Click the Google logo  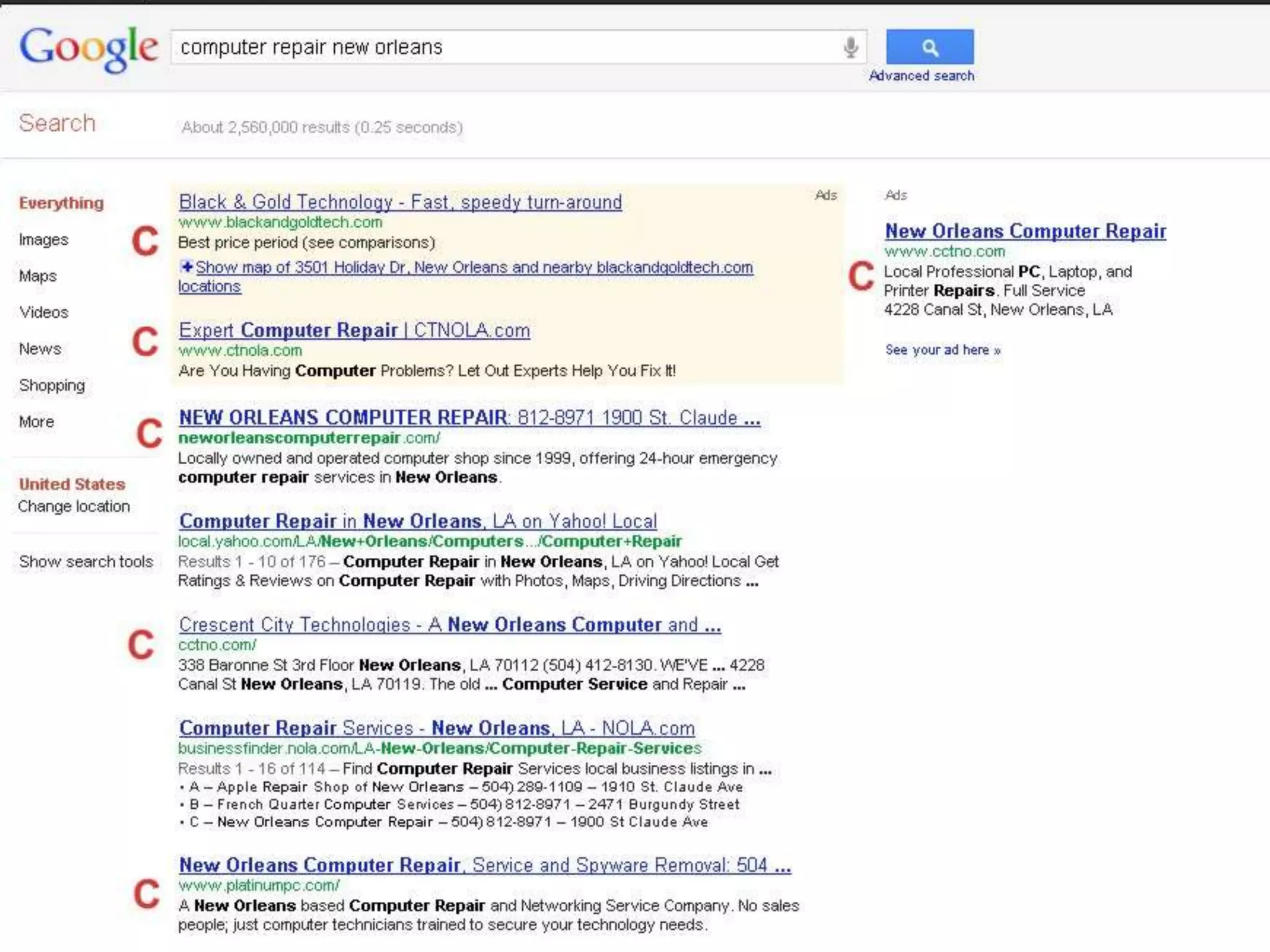88,48
